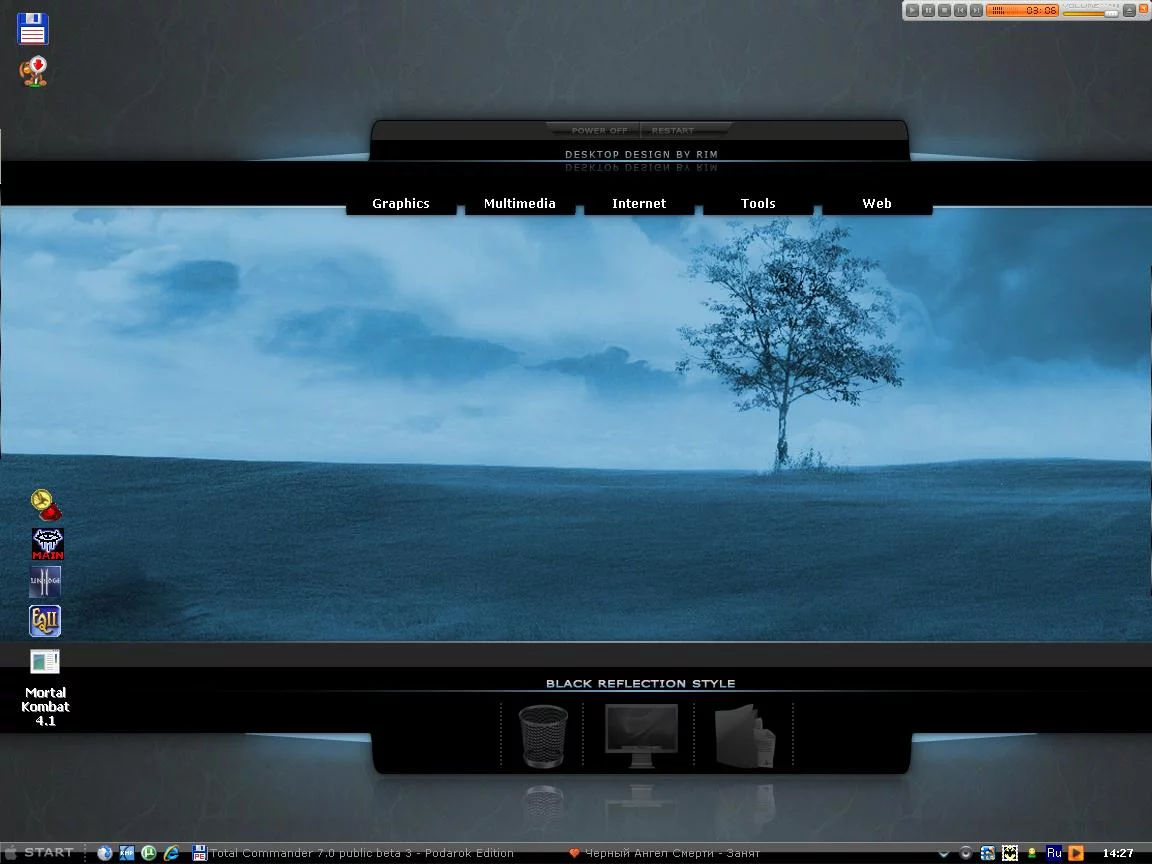Click the blue colorful grid tray icon
This screenshot has height=864, width=1152.
click(987, 853)
